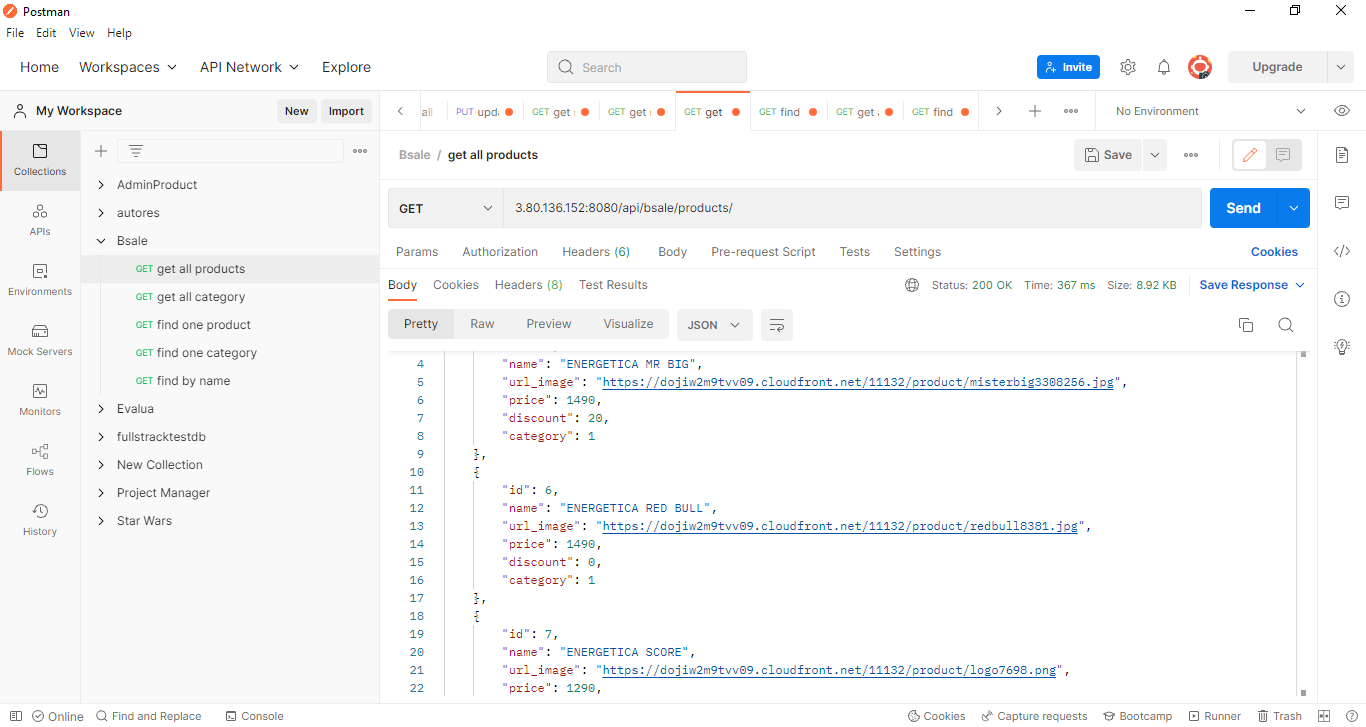Open the code snippet generator panel

1341,251
